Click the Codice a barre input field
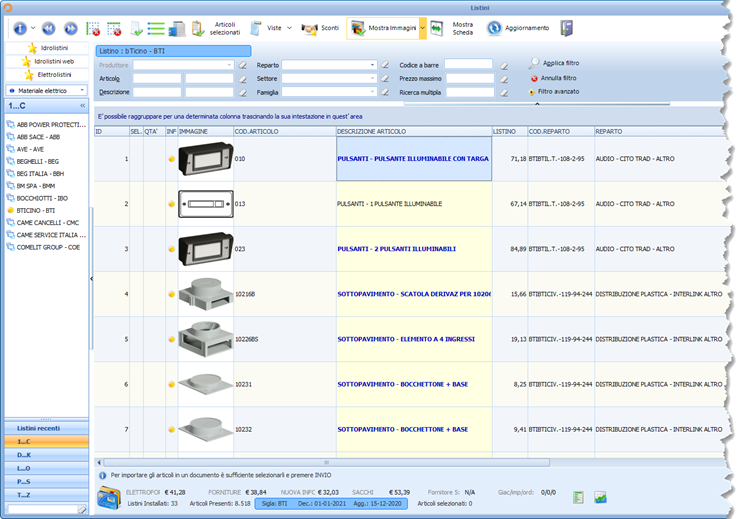 (x=468, y=64)
